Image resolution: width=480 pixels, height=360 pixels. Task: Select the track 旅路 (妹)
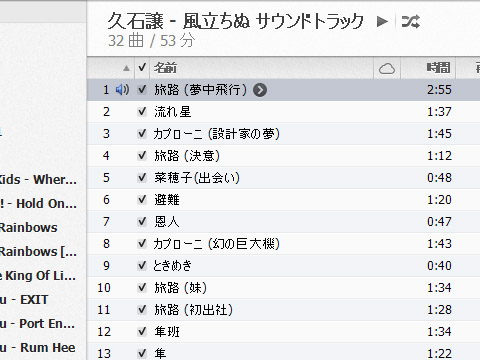181,288
